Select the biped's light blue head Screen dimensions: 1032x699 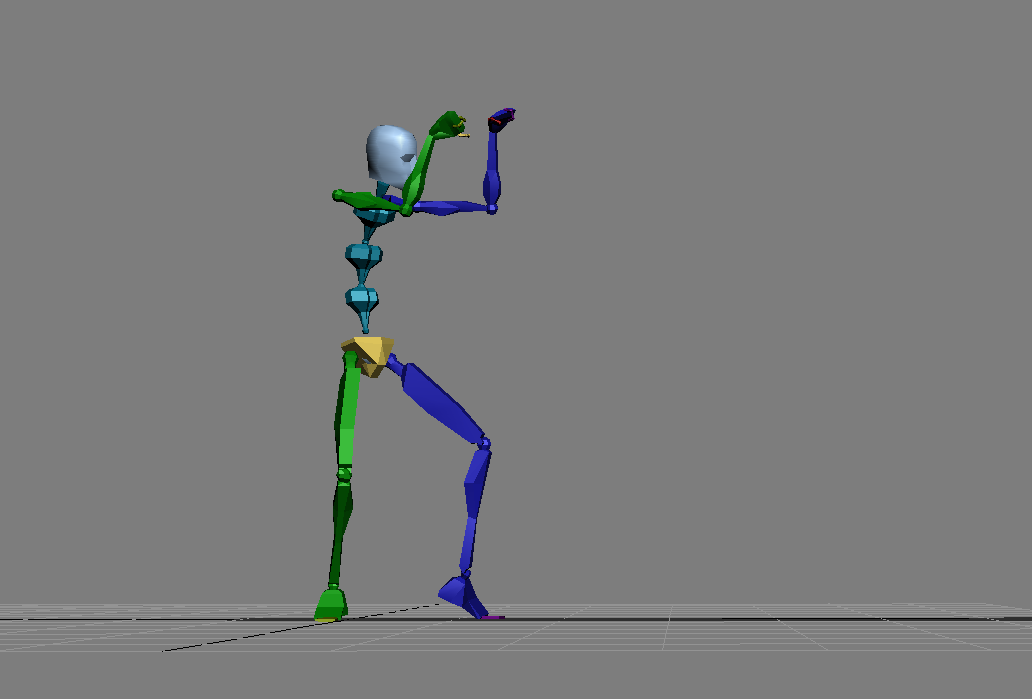tap(390, 154)
